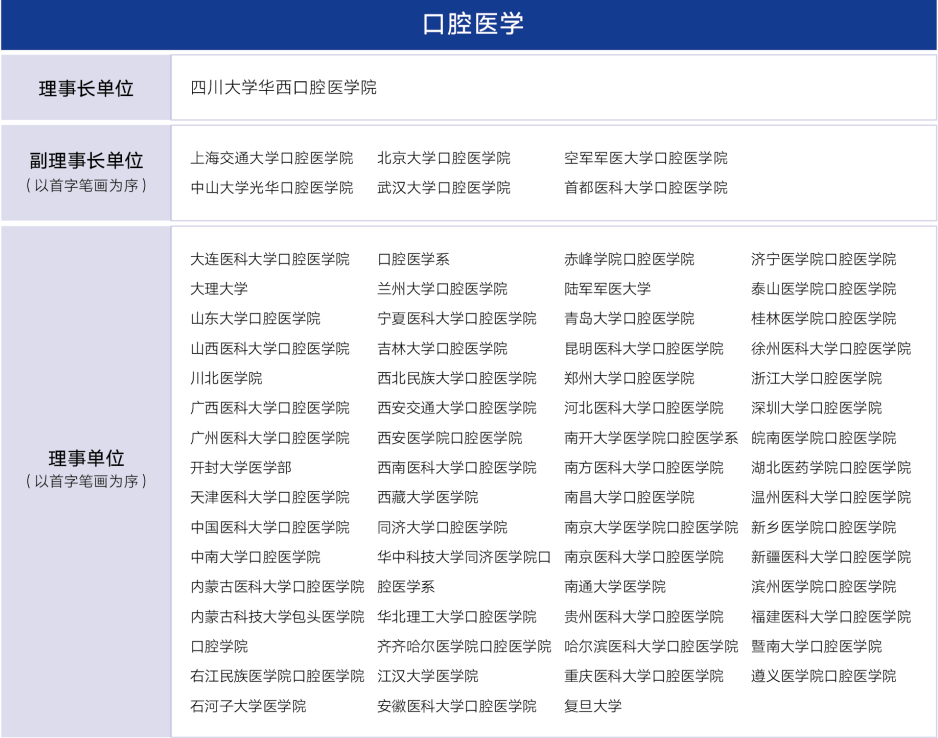Screen dimensions: 938x738
Task: Click '西北民族大学口腔医学院' entry
Action: [x=457, y=378]
